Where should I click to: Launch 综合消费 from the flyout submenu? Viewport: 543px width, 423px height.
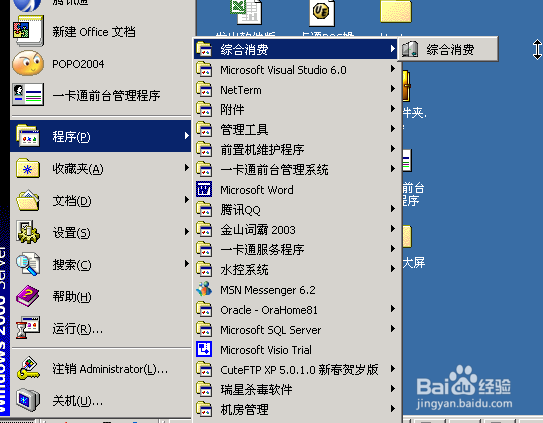pos(448,50)
